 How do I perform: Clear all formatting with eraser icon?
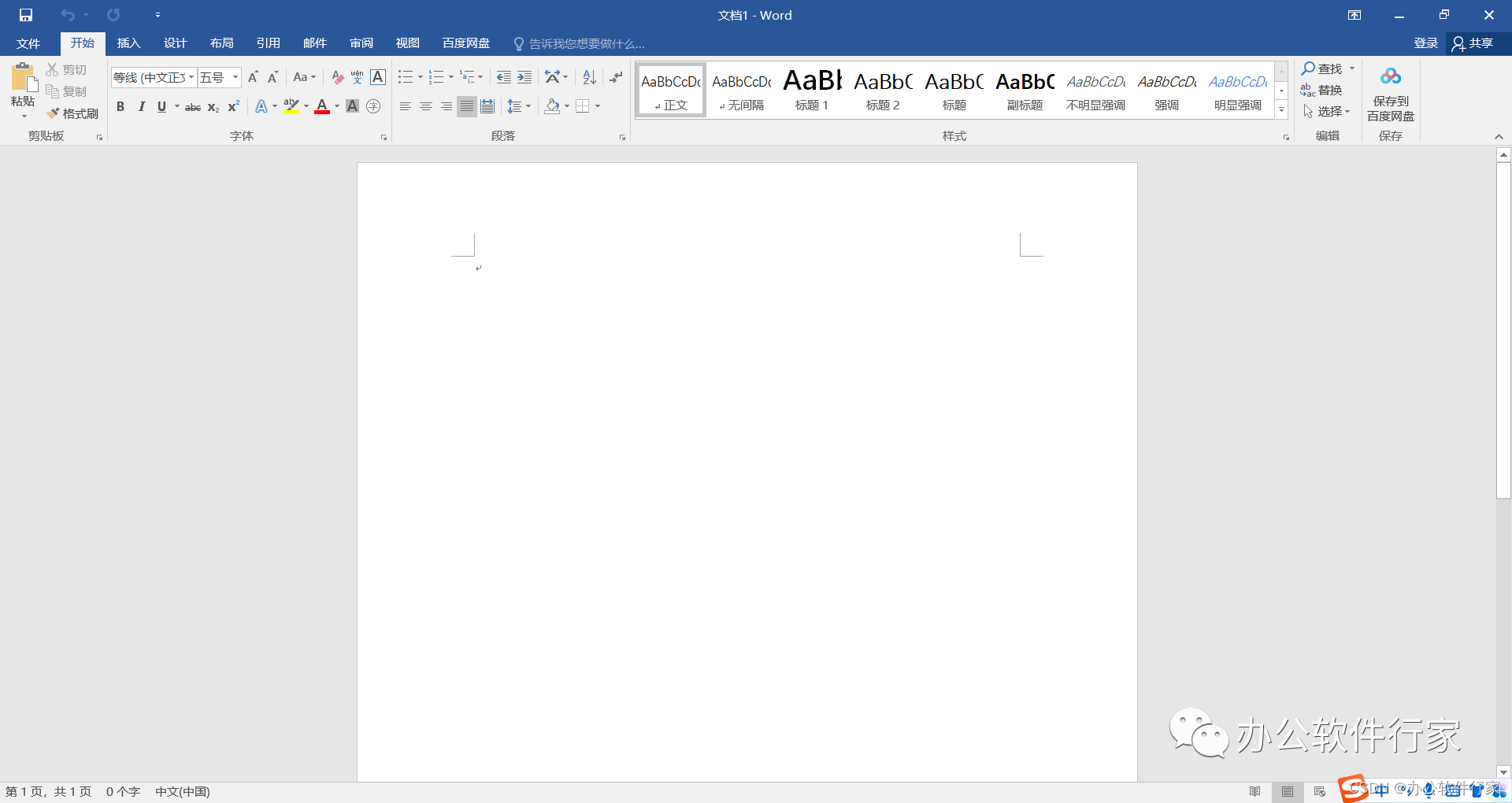[x=338, y=77]
